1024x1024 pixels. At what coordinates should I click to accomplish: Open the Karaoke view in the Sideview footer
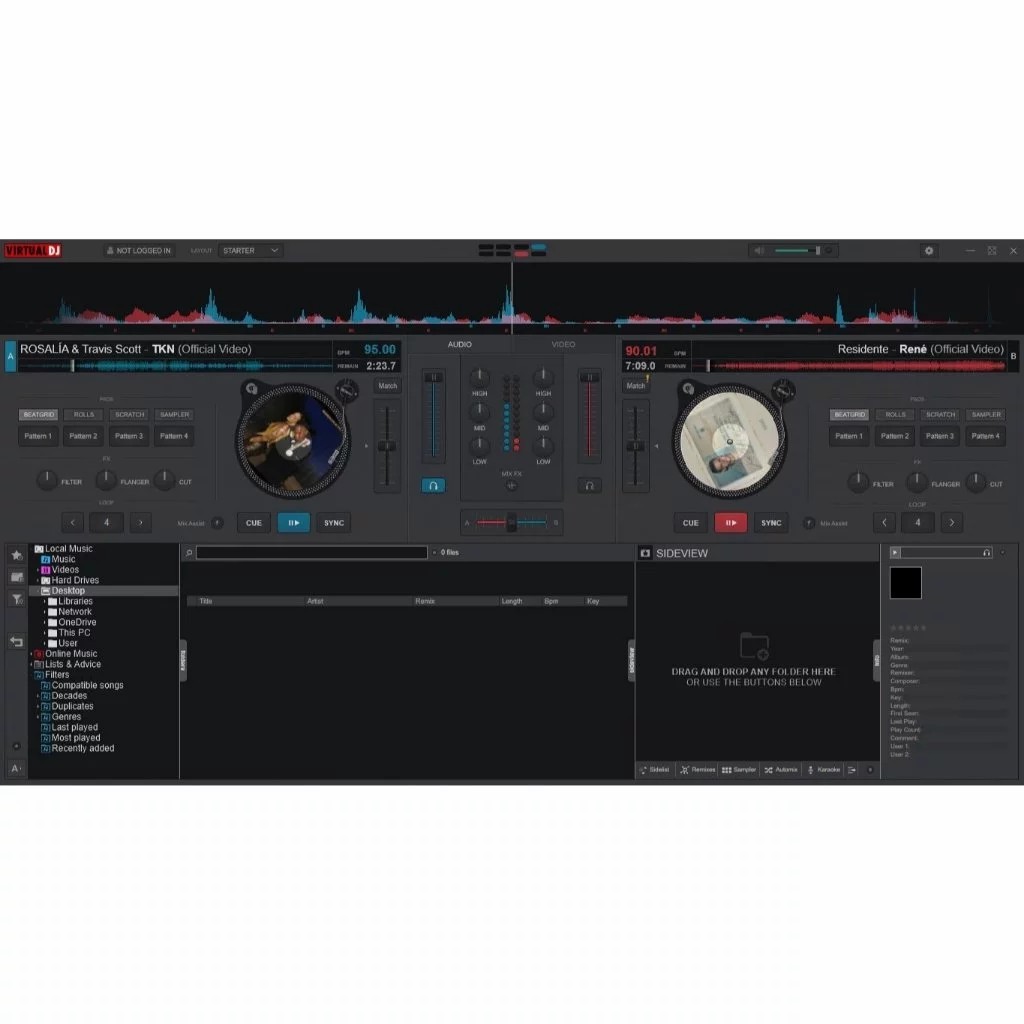pyautogui.click(x=824, y=770)
